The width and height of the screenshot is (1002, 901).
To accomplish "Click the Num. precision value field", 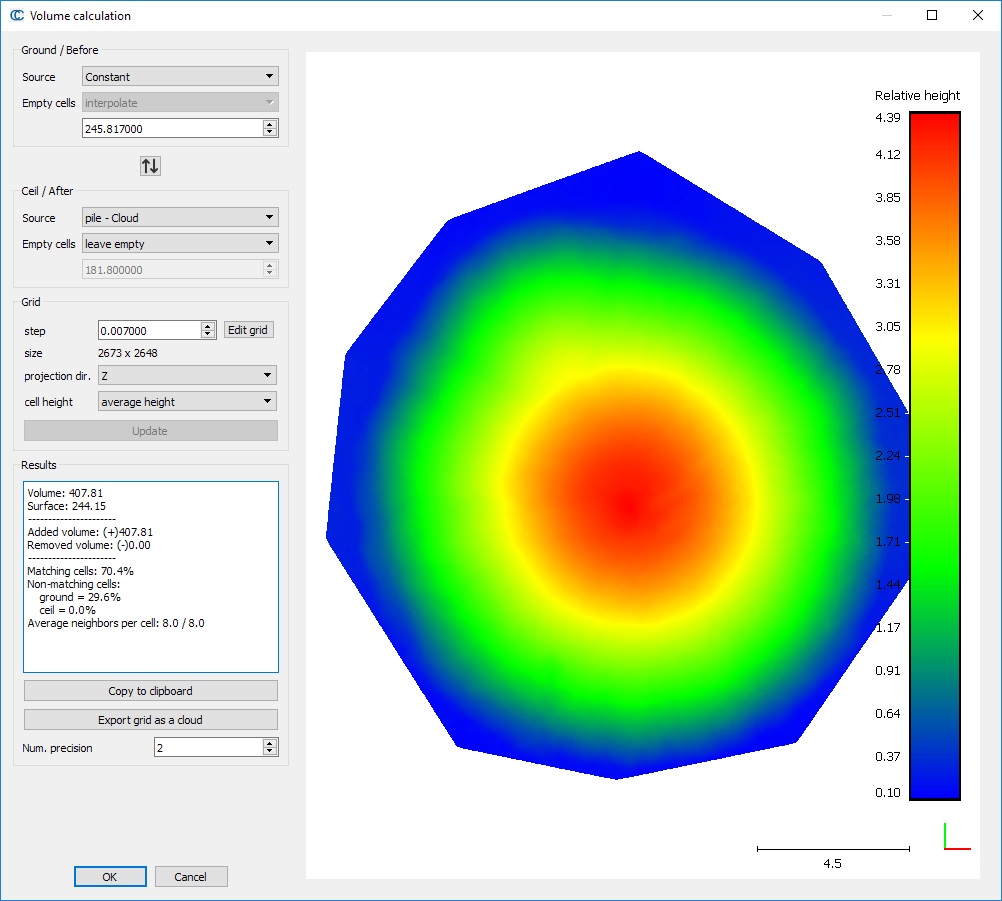I will coord(206,747).
